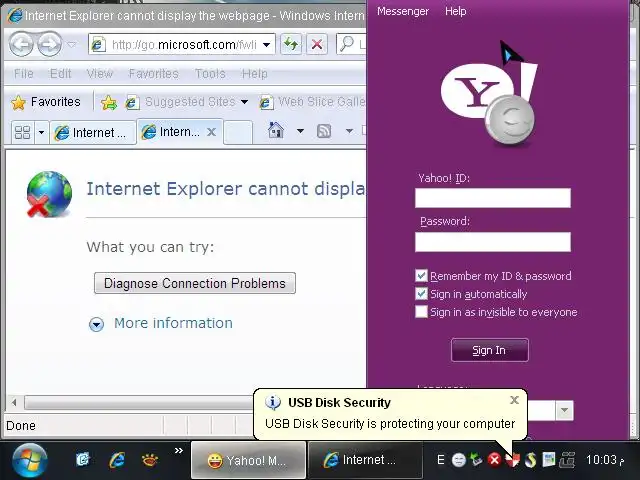Open the language dropdown in Messenger
The height and width of the screenshot is (480, 640).
(x=564, y=410)
